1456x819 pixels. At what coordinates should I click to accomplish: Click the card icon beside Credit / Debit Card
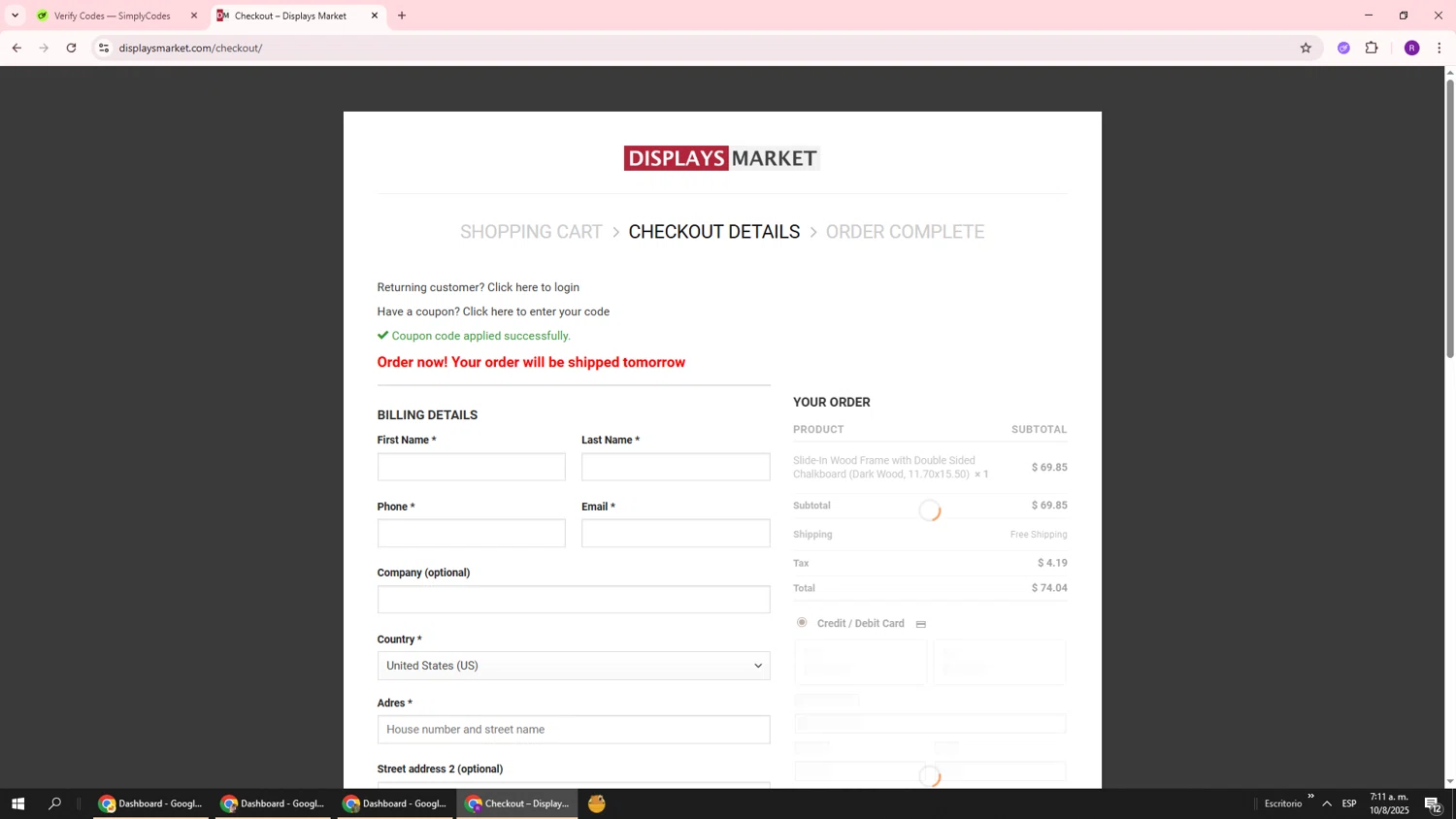pyautogui.click(x=921, y=624)
